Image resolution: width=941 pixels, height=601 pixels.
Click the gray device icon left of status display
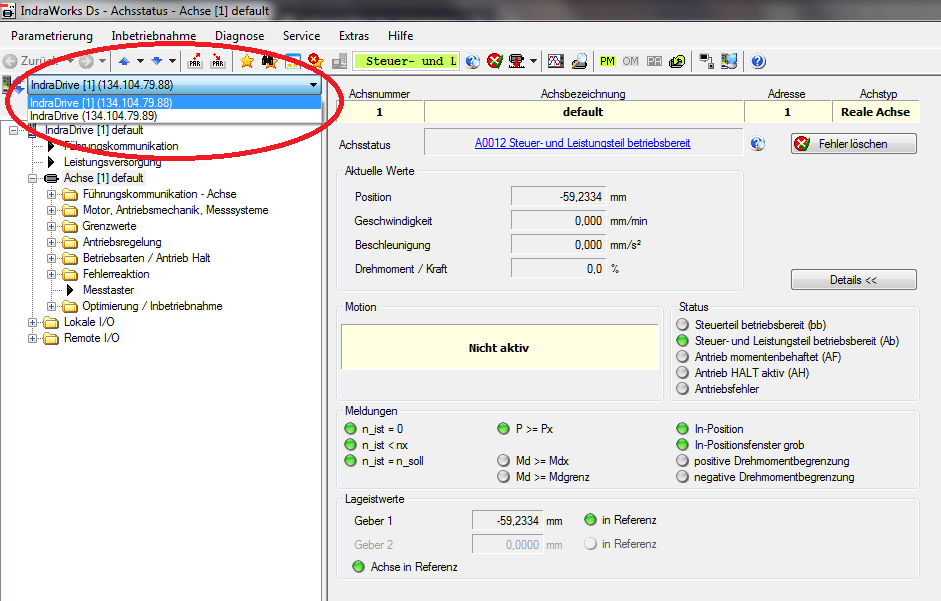pos(340,61)
